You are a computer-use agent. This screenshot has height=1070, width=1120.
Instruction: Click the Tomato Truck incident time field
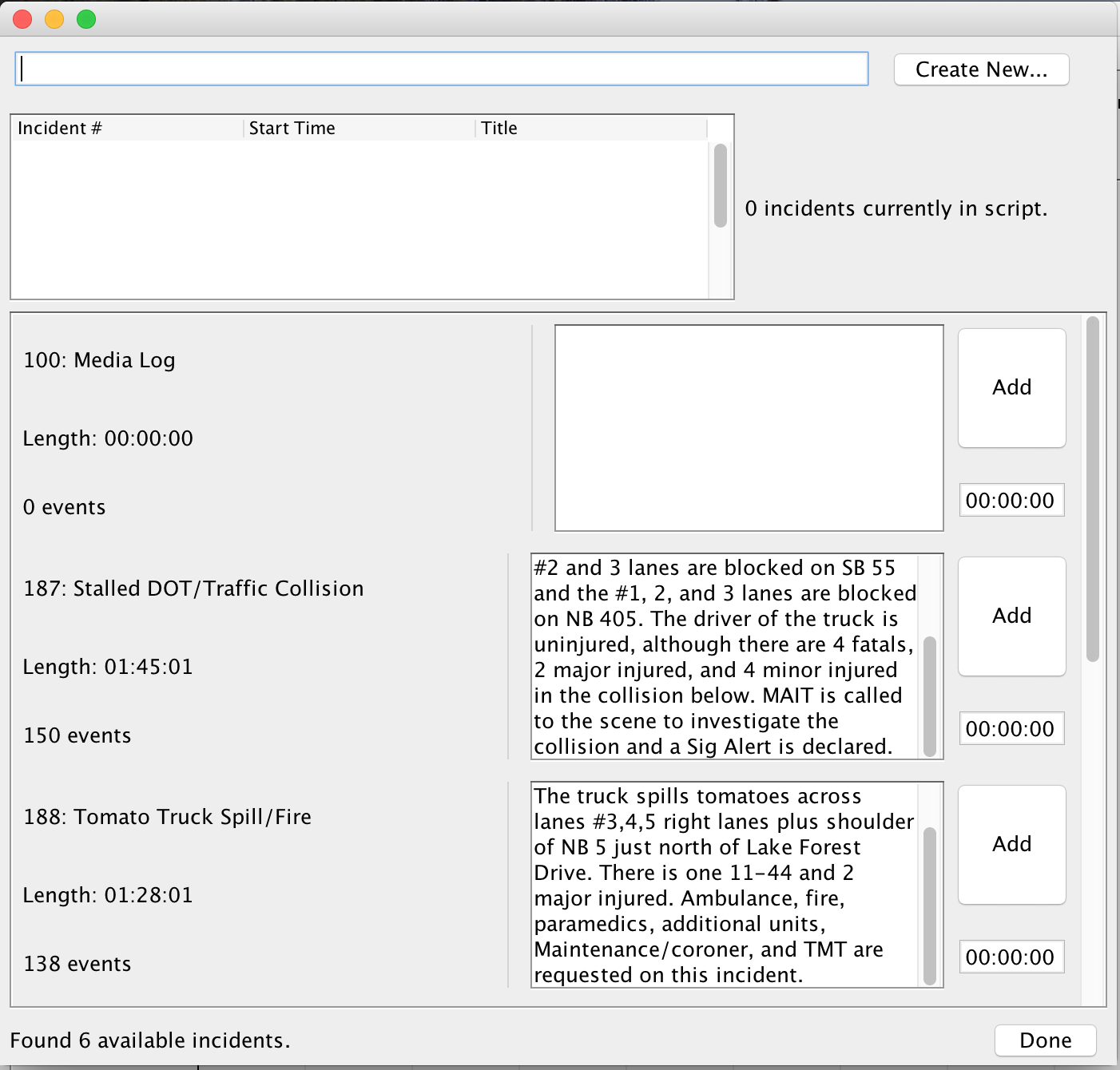1011,957
